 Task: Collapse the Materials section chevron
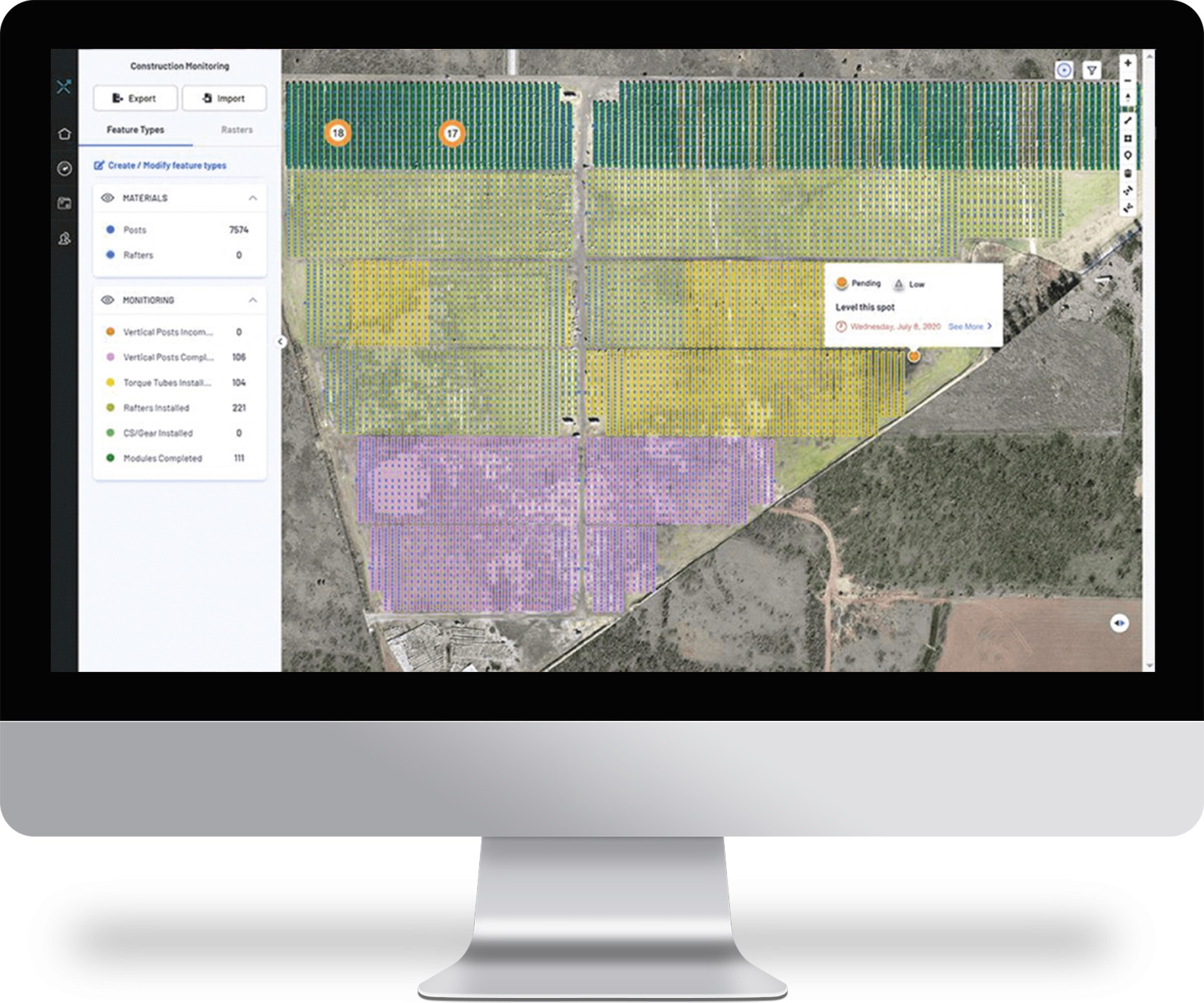tap(253, 198)
